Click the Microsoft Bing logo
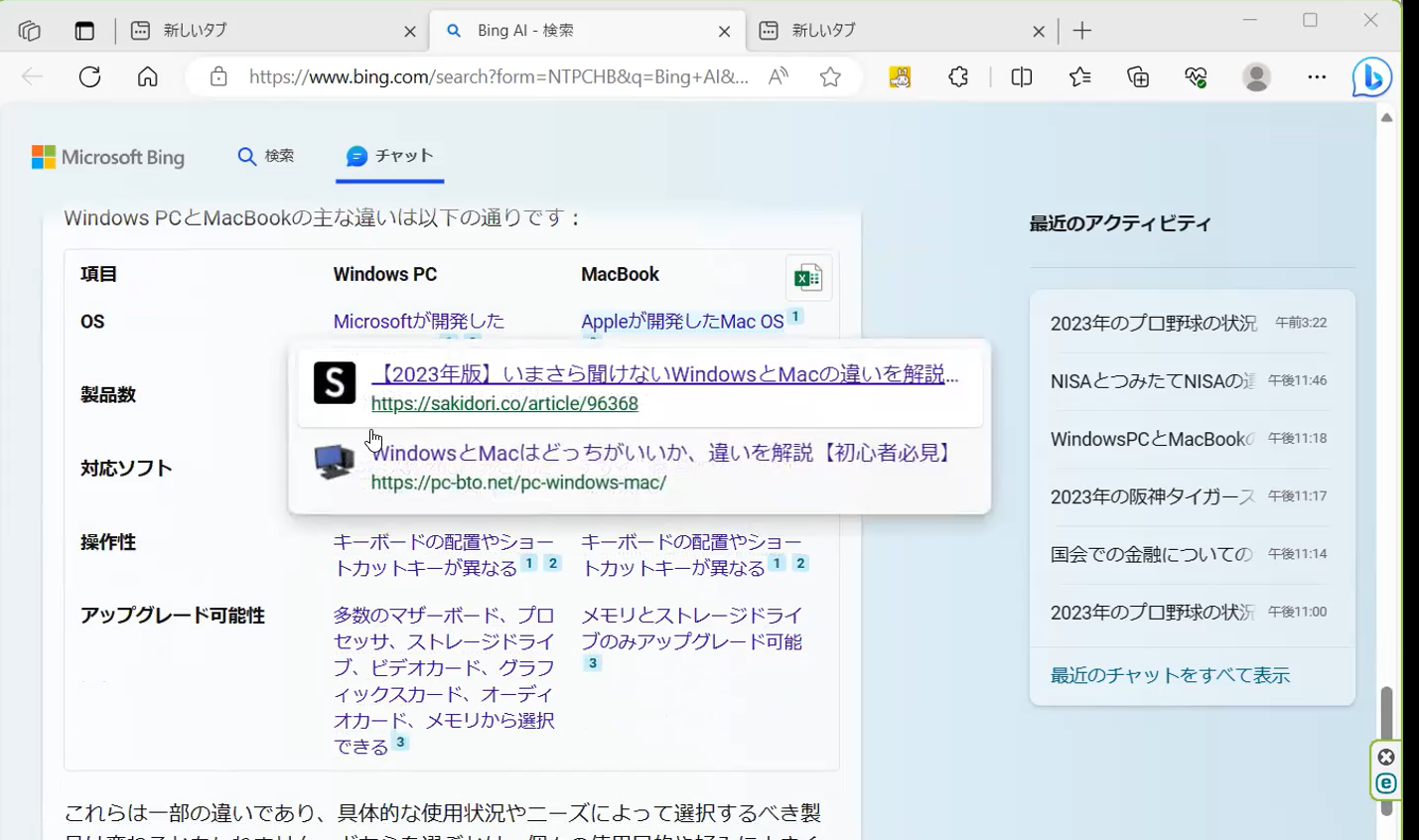 [x=108, y=157]
